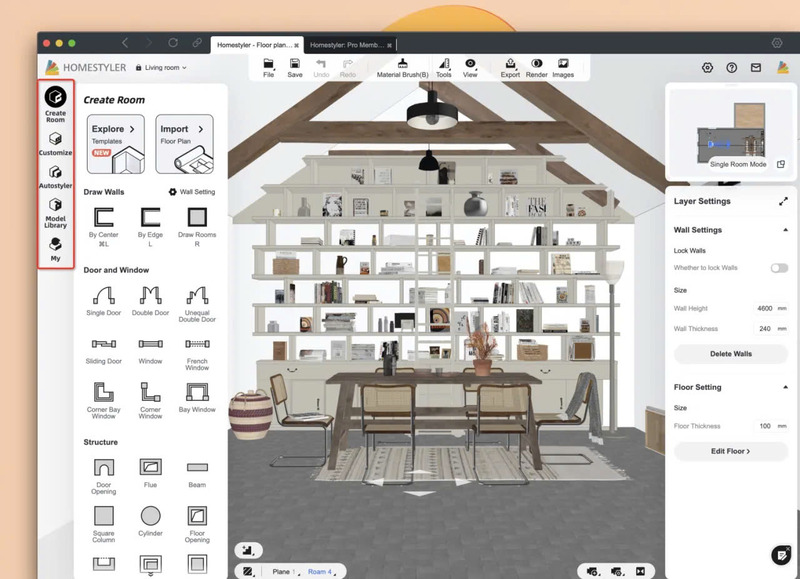Select the Autostyler sidebar icon
Screen dimensions: 800x579
55,180
